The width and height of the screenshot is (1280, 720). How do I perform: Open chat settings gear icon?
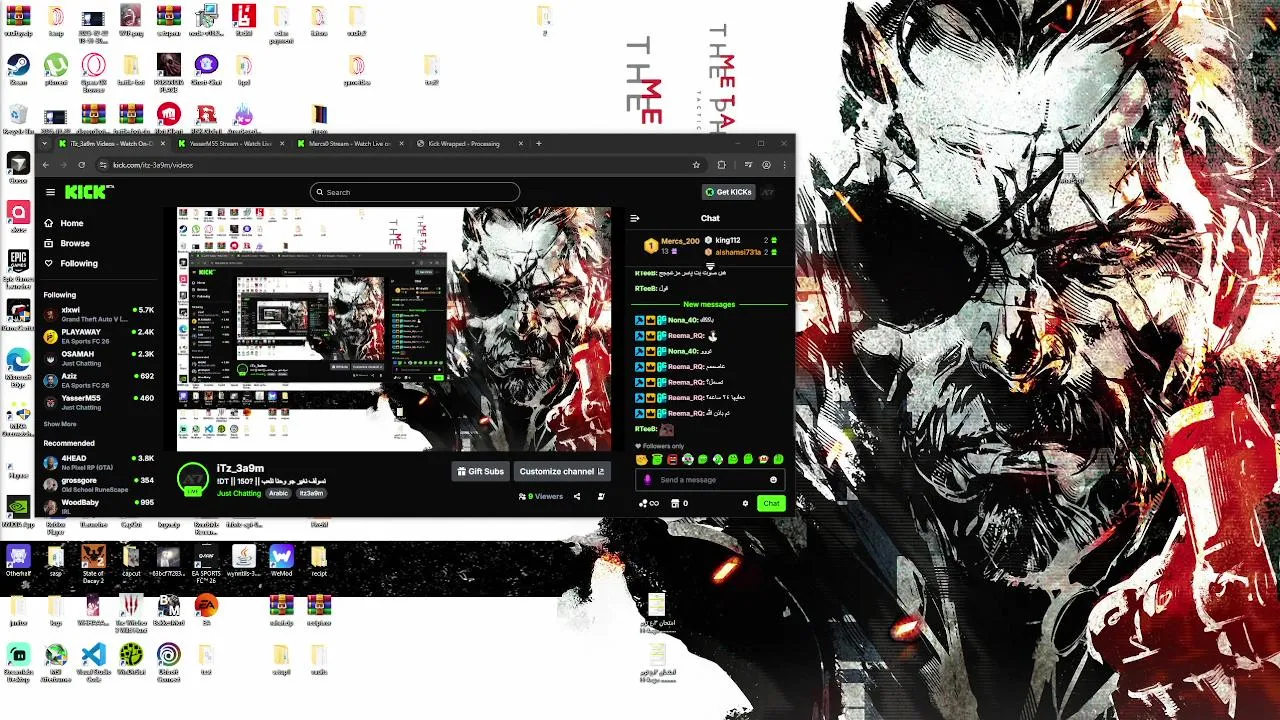point(745,503)
